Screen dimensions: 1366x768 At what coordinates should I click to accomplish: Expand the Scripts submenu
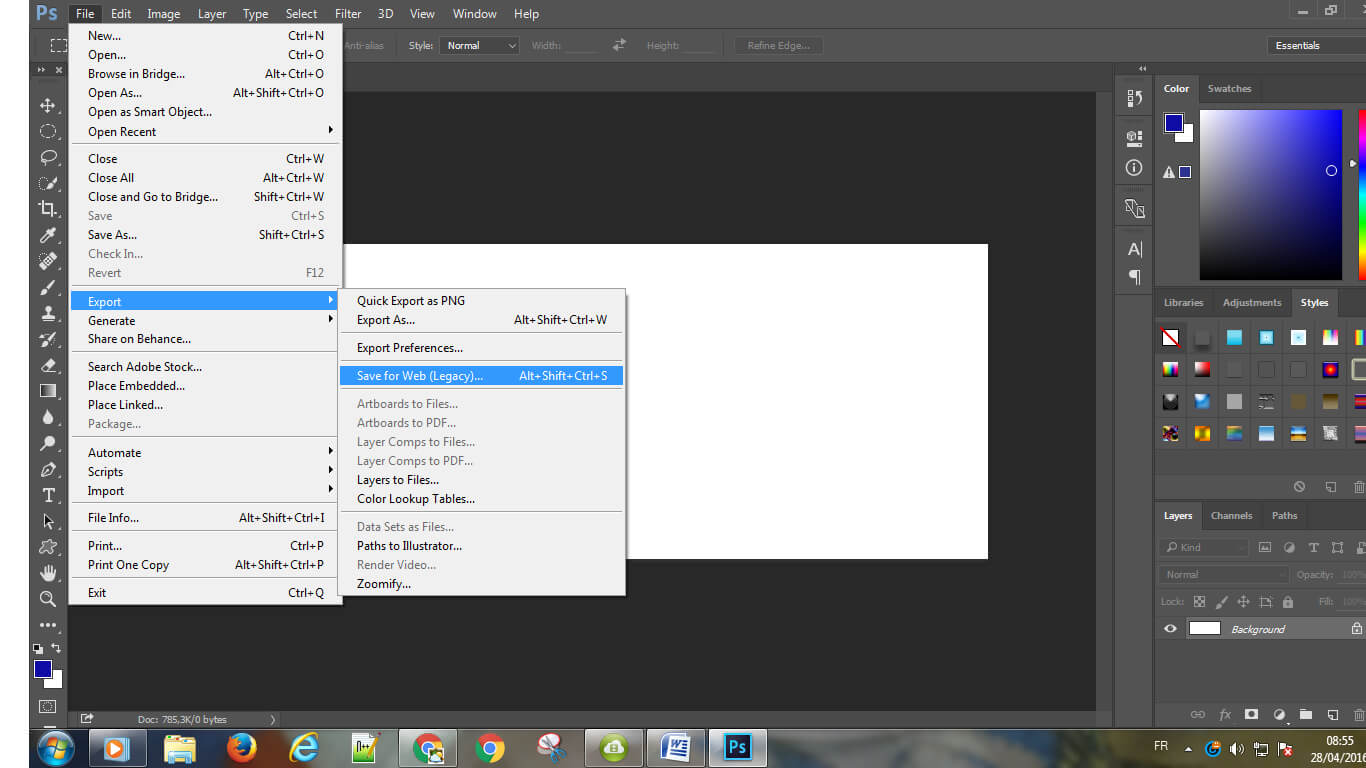point(207,471)
